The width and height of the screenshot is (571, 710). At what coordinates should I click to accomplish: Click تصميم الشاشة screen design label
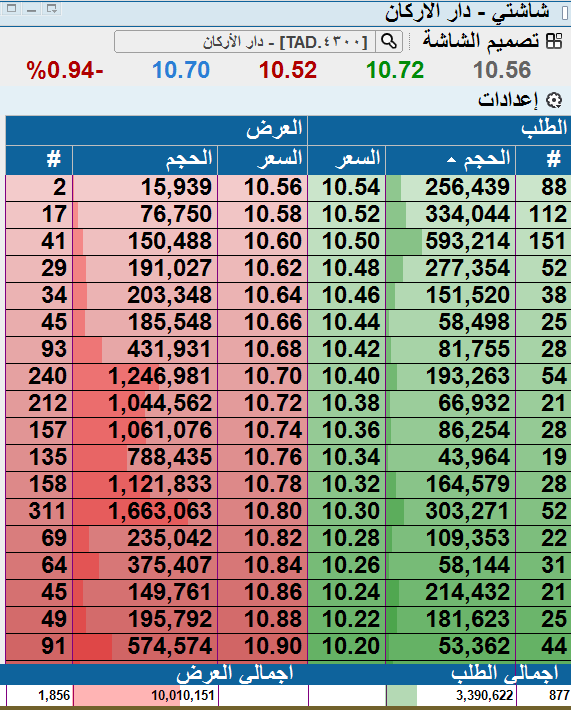(481, 41)
